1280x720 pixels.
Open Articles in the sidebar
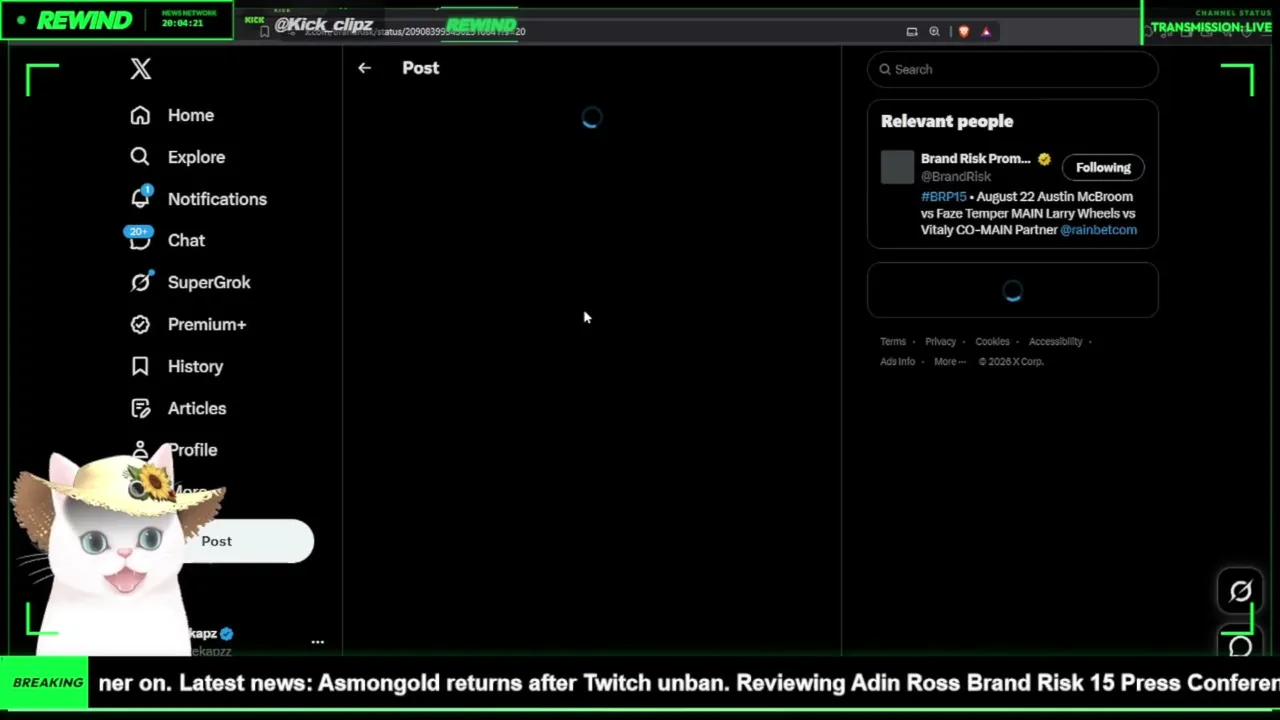click(x=197, y=408)
